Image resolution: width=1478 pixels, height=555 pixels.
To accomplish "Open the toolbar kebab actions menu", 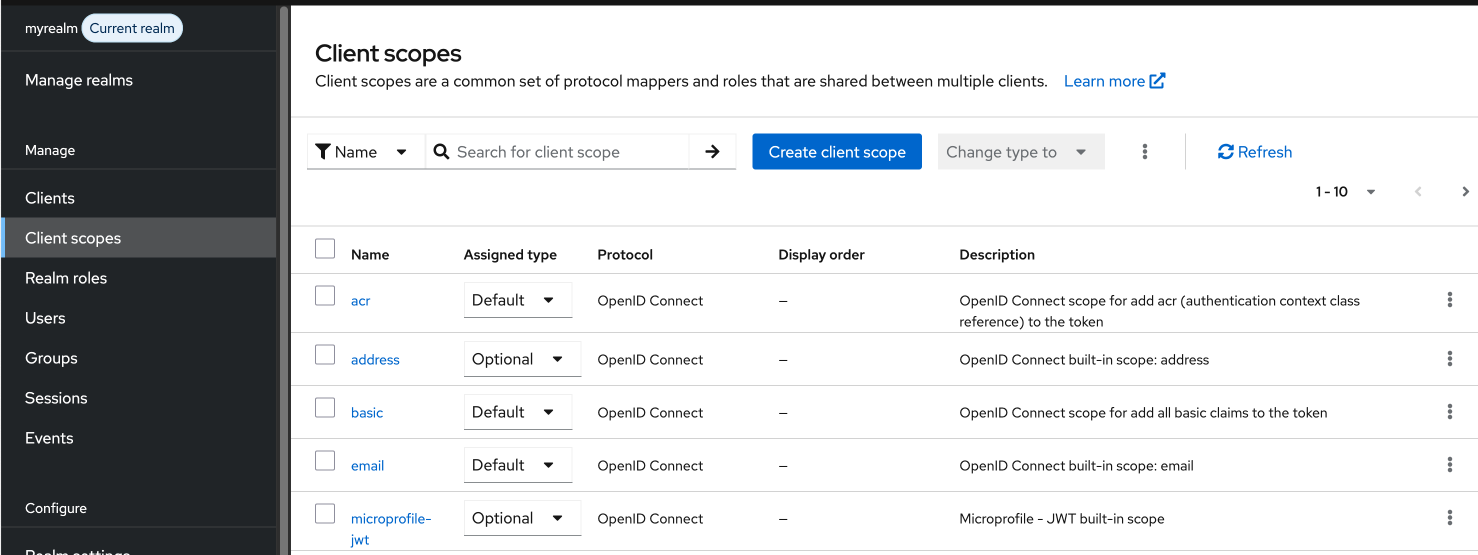I will [x=1144, y=152].
